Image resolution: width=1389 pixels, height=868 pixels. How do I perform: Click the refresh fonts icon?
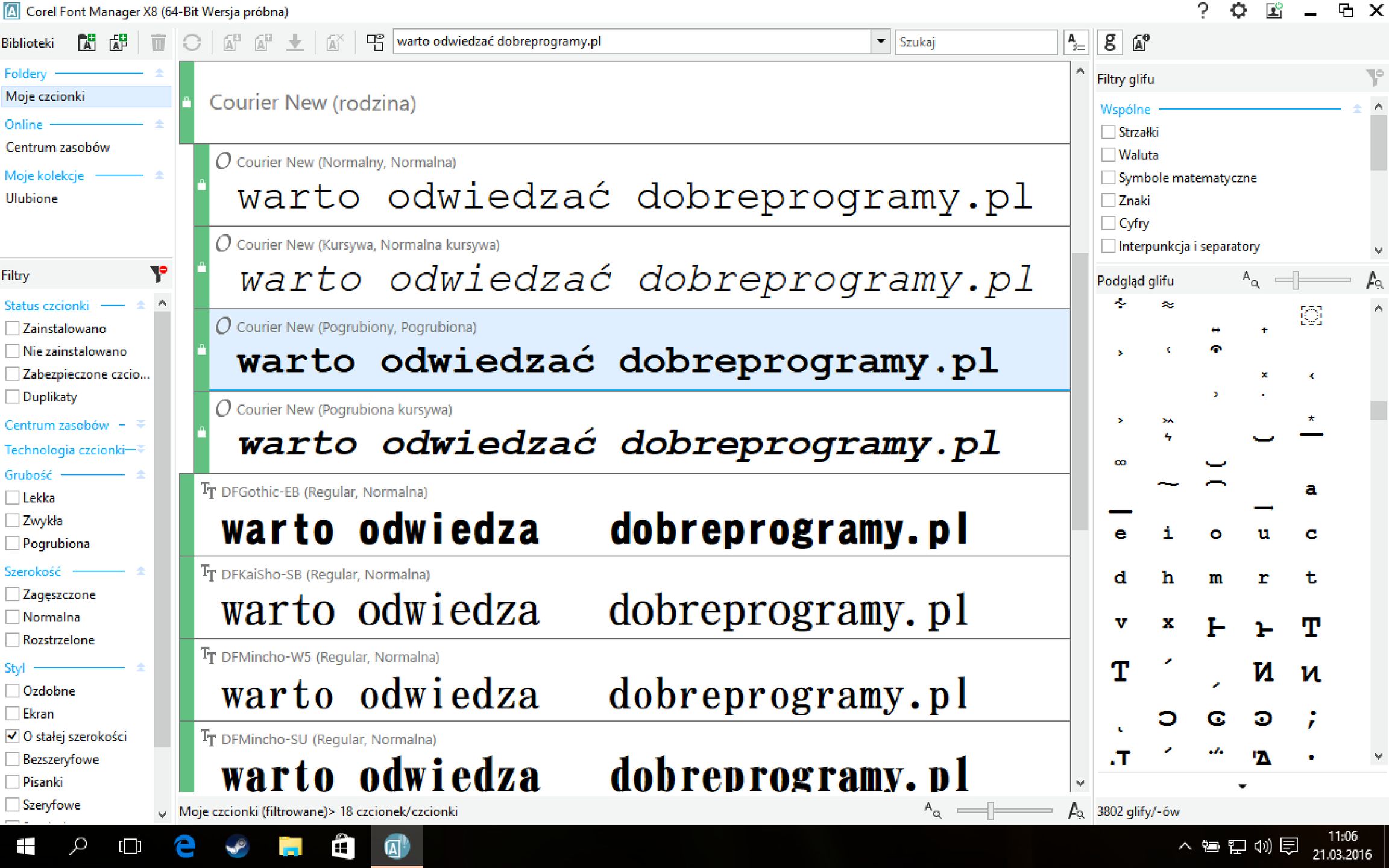193,42
